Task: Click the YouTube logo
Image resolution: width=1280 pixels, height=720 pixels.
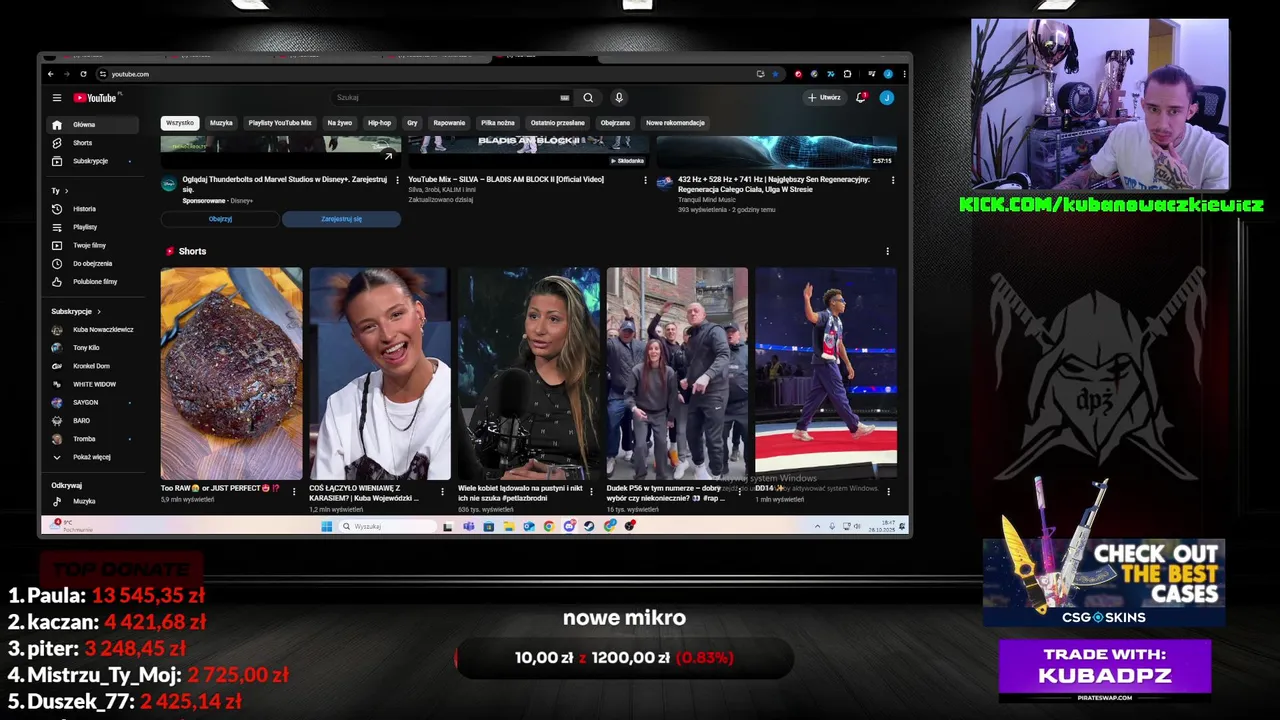Action: pos(95,98)
